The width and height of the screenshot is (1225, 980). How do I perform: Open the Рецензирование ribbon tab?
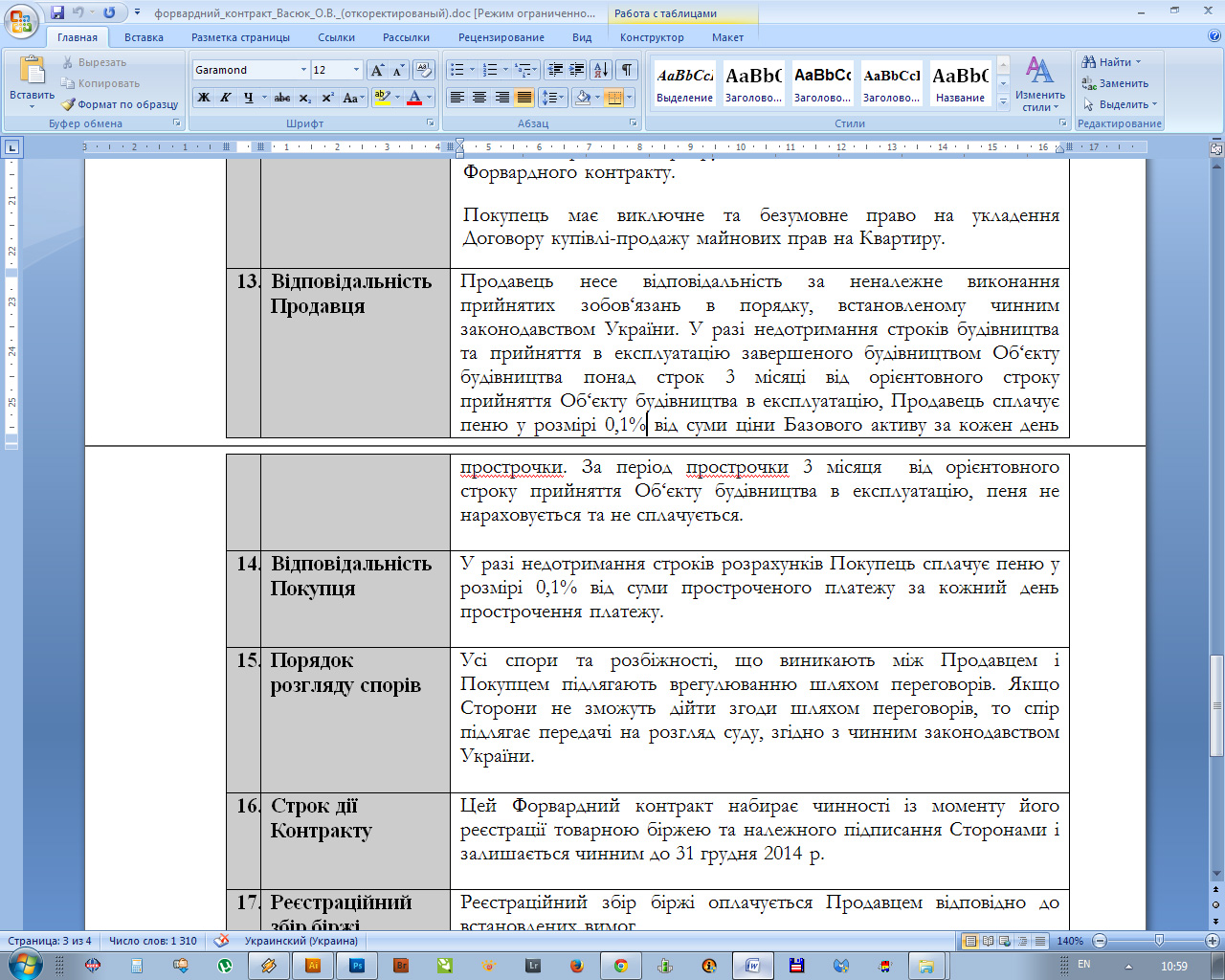501,37
